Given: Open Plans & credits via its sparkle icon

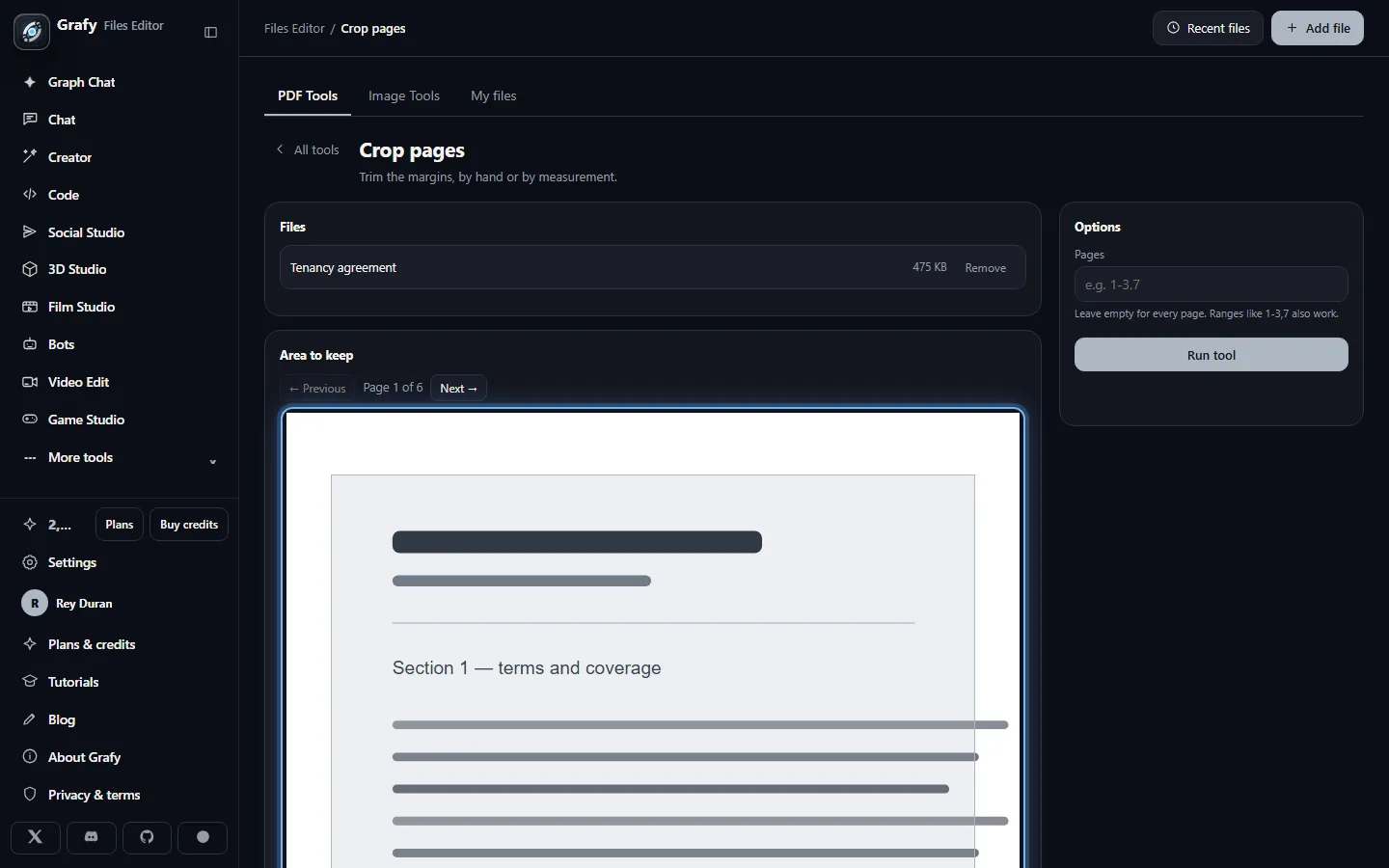Looking at the screenshot, I should click(x=30, y=644).
